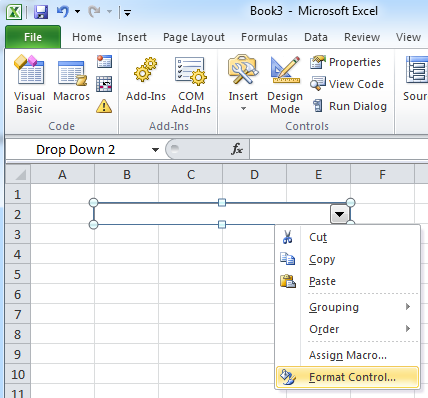This screenshot has height=398, width=428.
Task: Select Assign Macro menu entry
Action: click(x=348, y=355)
